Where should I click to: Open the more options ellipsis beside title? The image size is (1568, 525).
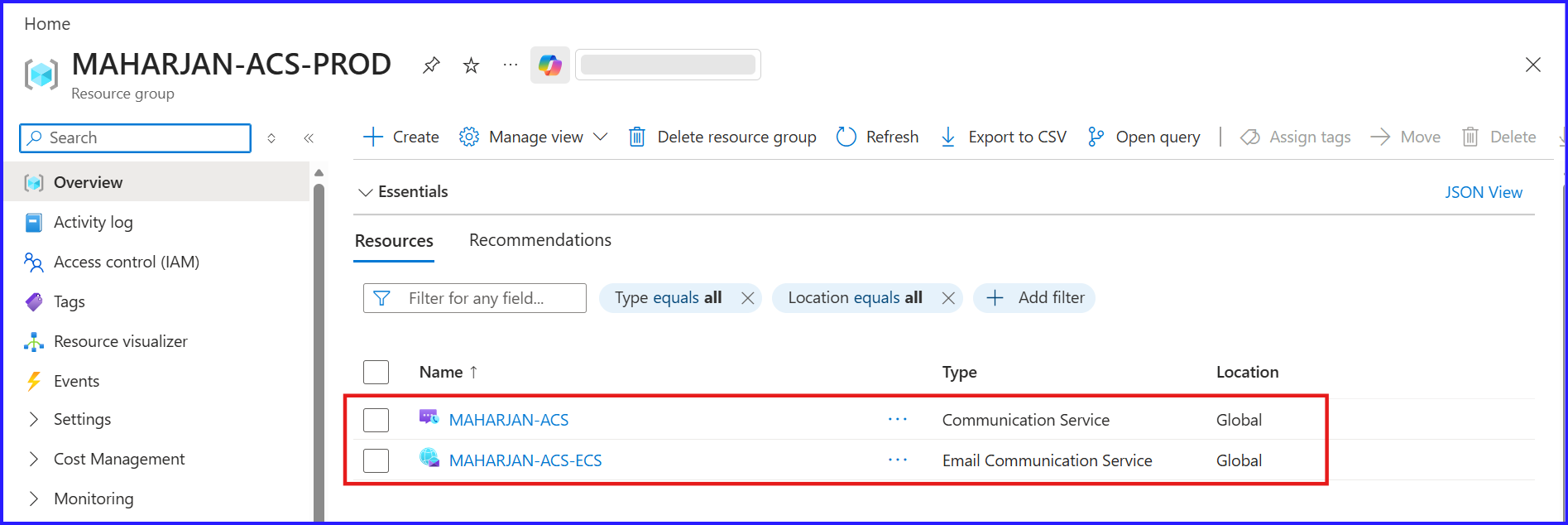[x=511, y=65]
